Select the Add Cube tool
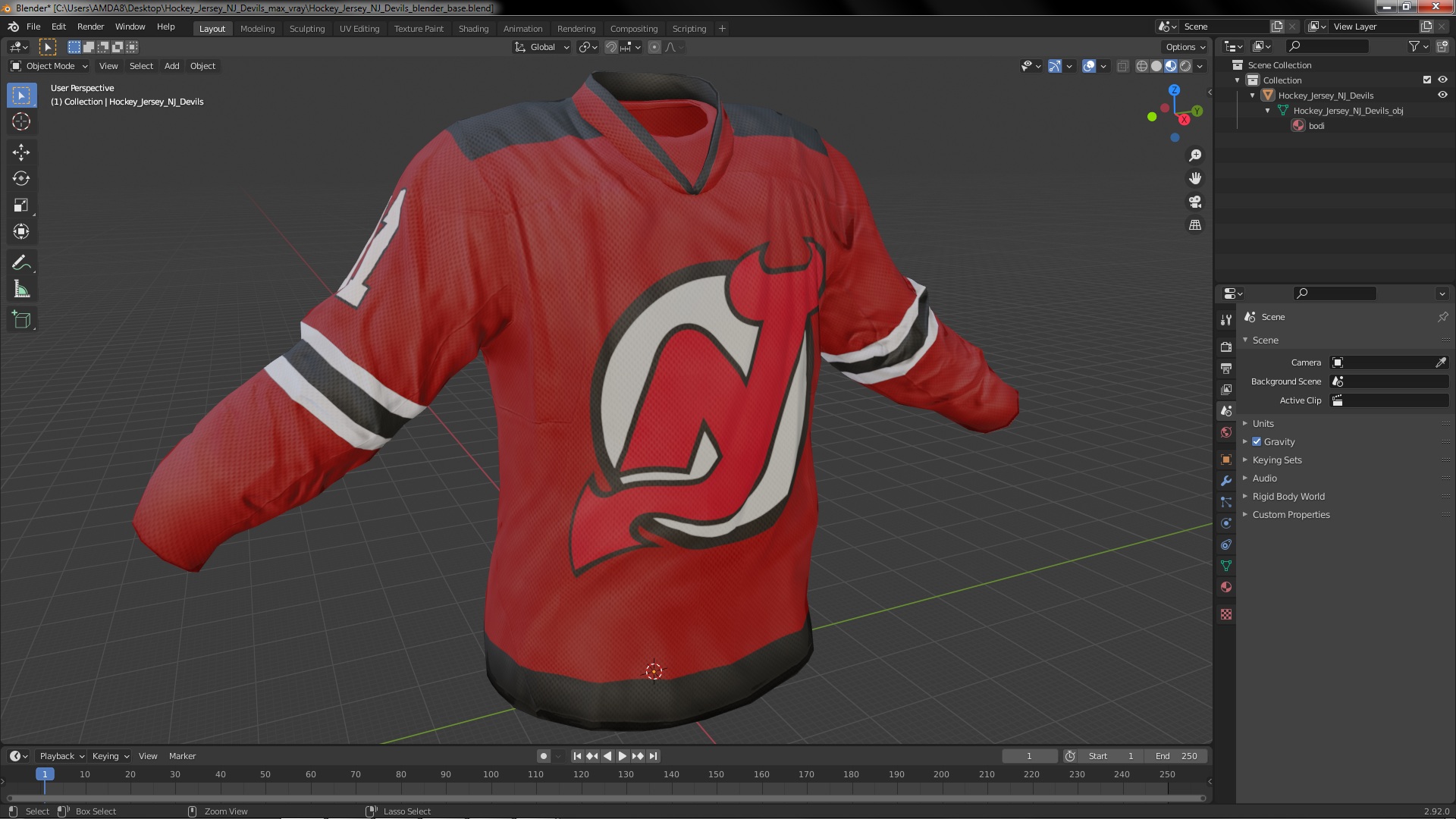The image size is (1456, 819). [x=21, y=320]
